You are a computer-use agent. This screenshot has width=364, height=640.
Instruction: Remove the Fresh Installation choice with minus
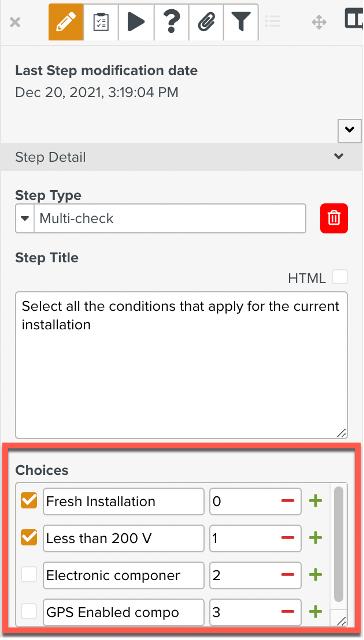288,501
